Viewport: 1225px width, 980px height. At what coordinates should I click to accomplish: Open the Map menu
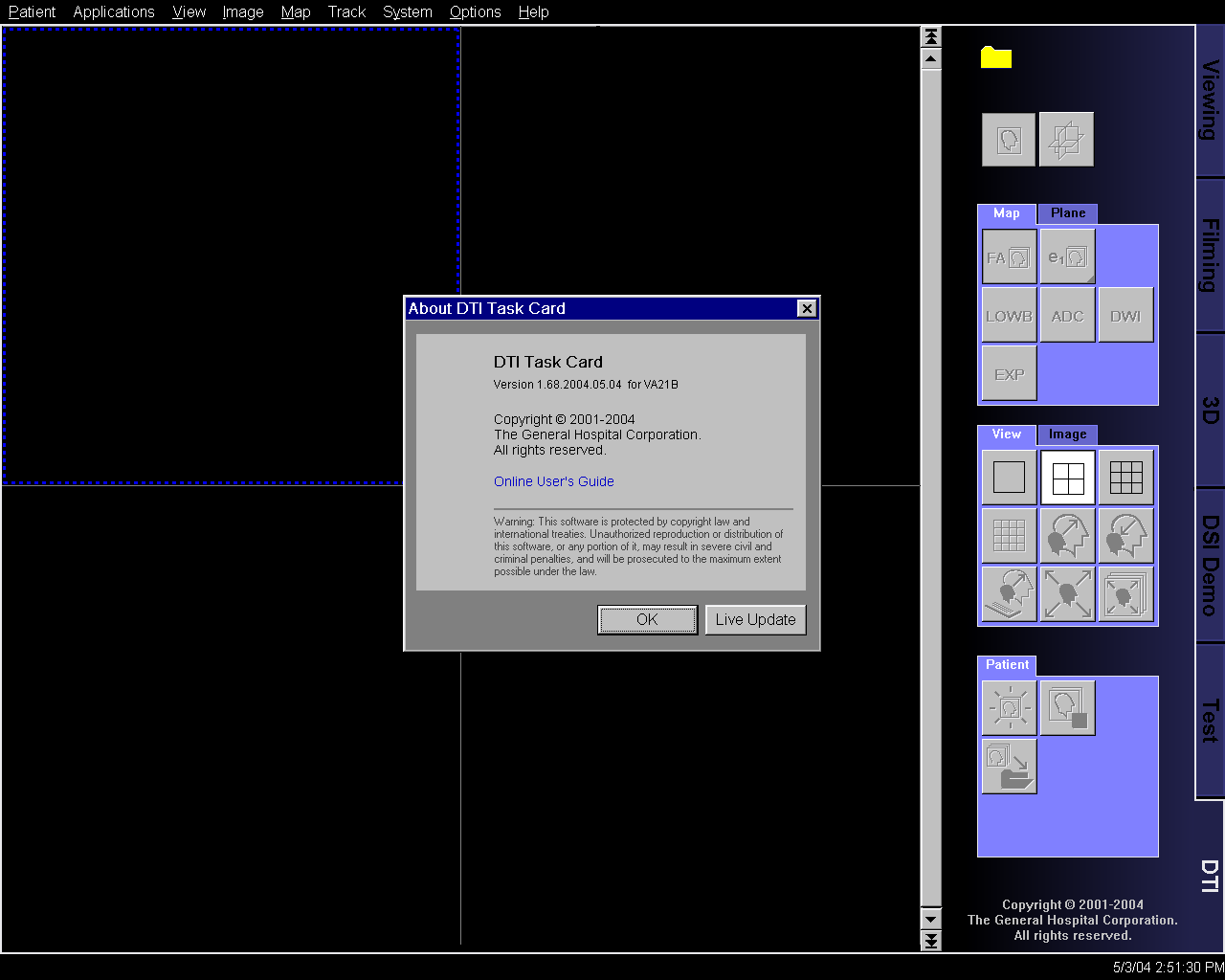coord(296,11)
